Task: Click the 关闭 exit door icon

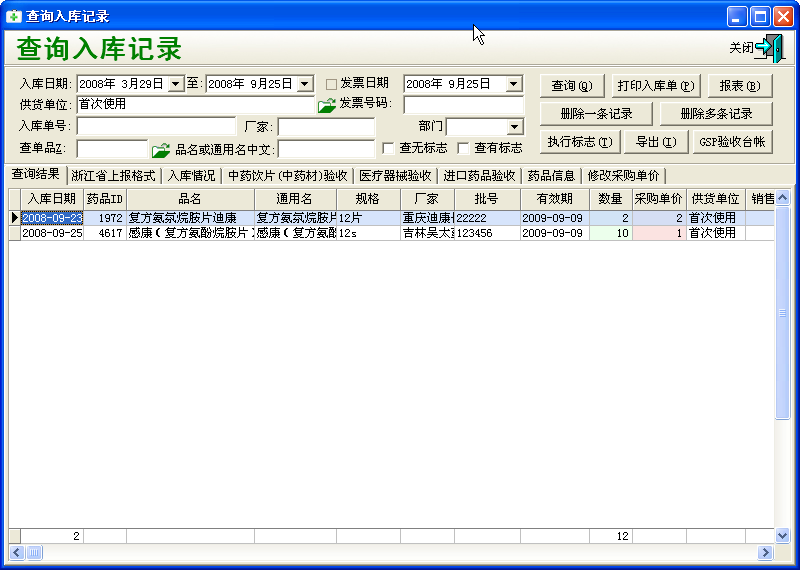Action: click(x=769, y=48)
